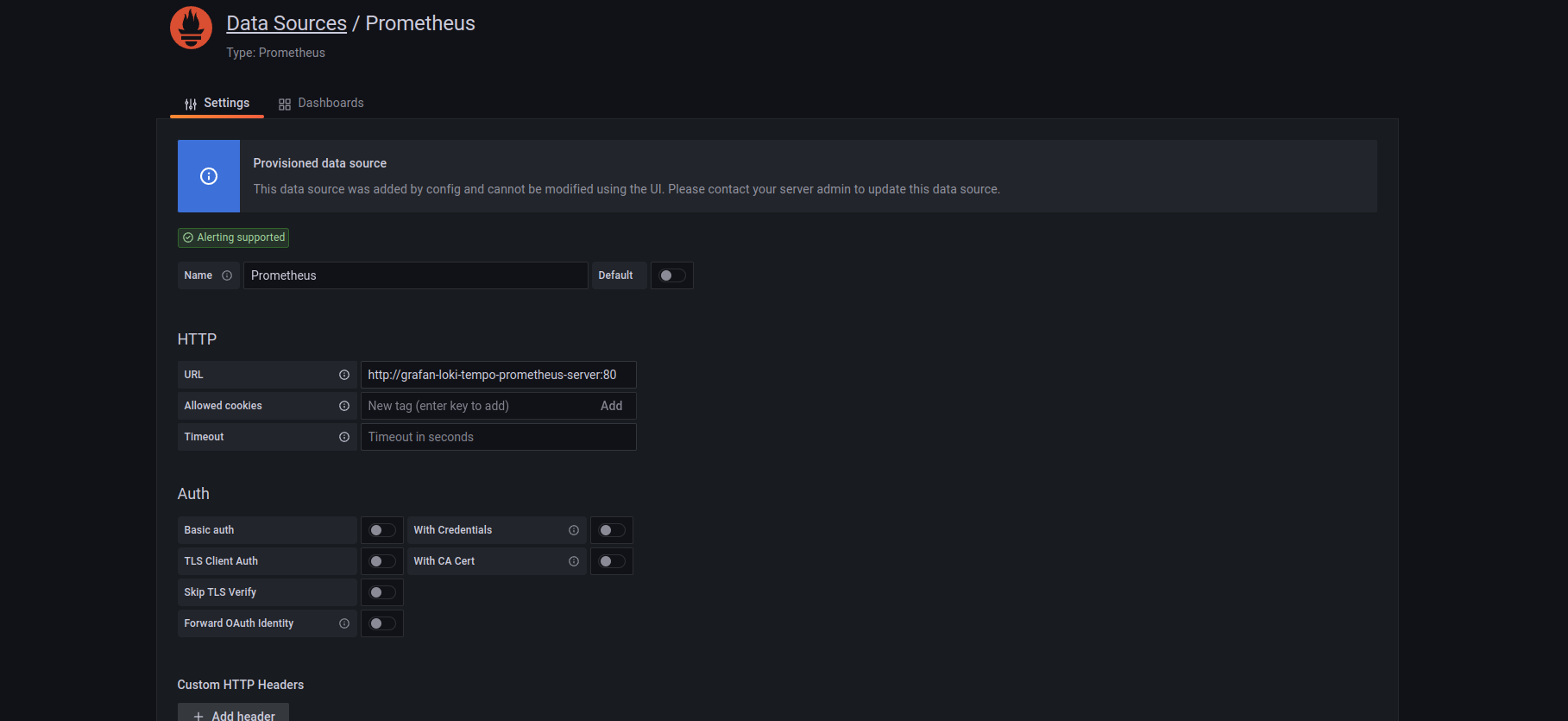Toggle the With Credentials switch
The width and height of the screenshot is (1568, 721).
point(612,530)
